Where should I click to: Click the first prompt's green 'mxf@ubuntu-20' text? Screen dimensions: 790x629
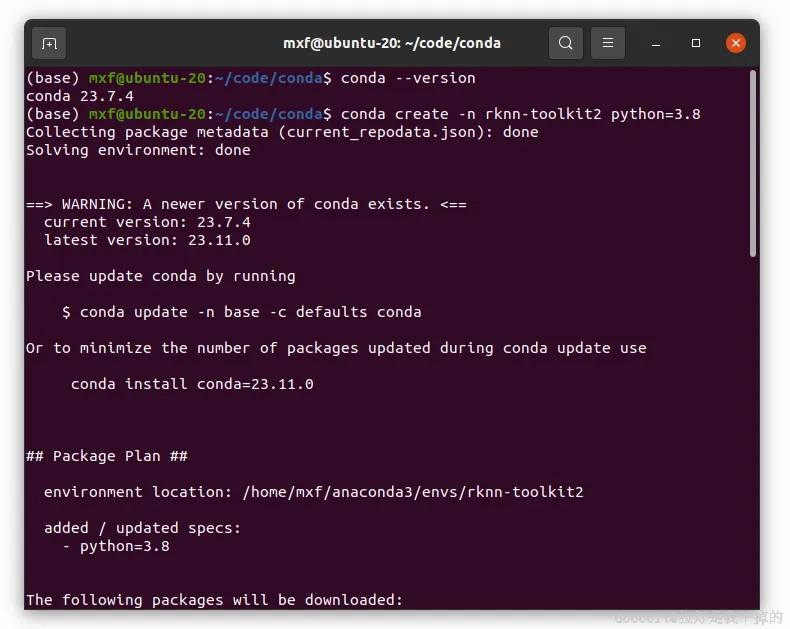[147, 78]
